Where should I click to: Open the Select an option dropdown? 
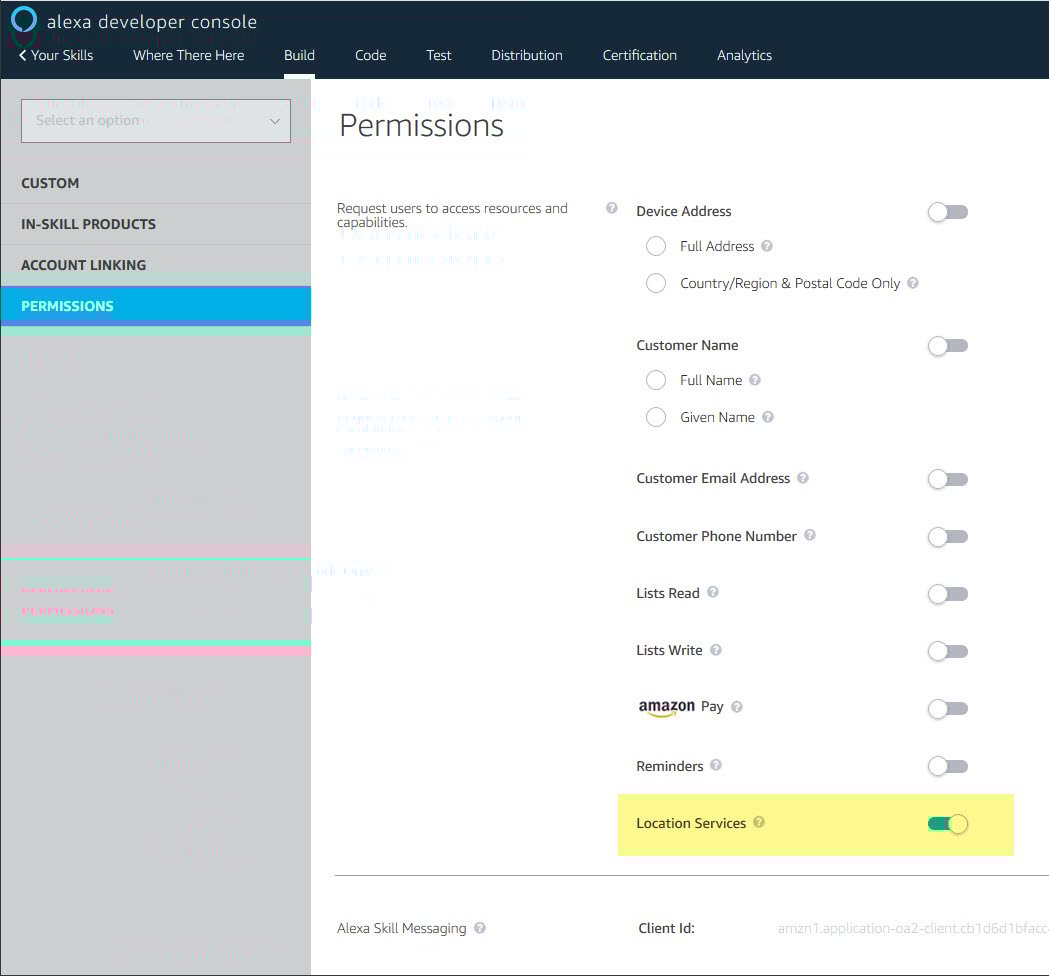(x=156, y=121)
